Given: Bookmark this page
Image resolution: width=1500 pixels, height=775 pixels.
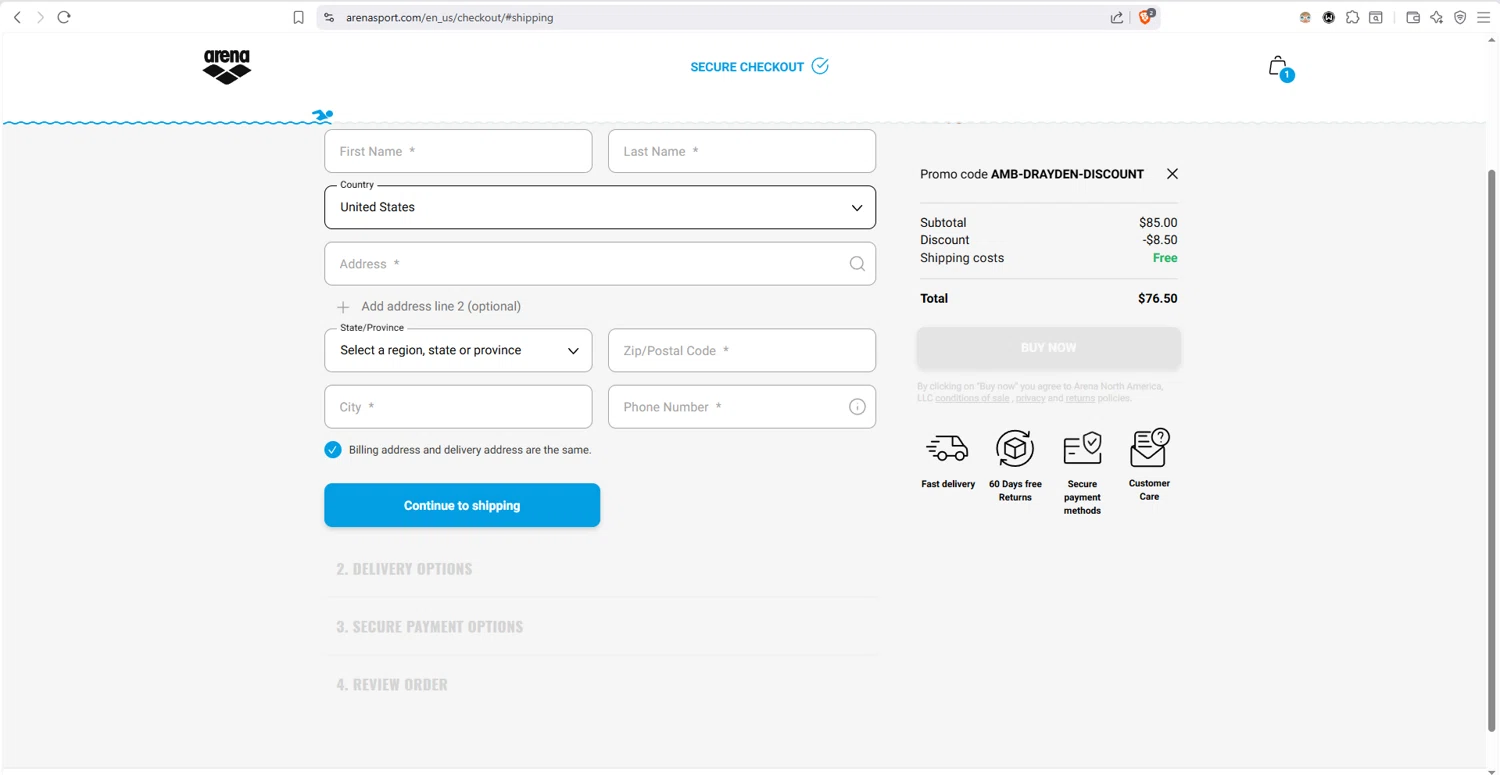Looking at the screenshot, I should [298, 17].
